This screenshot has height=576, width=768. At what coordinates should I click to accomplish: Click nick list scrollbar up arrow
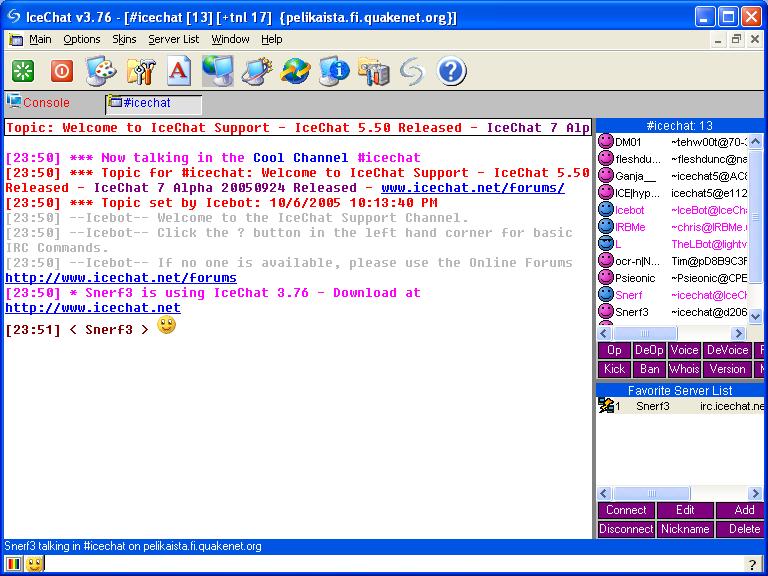[x=755, y=141]
